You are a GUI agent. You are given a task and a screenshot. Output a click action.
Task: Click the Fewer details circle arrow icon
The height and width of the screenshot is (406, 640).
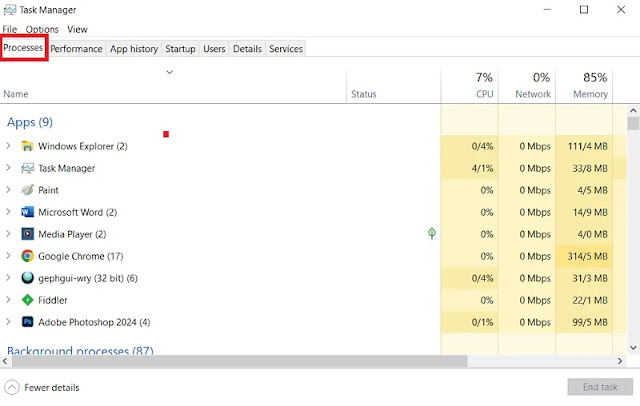(12, 387)
